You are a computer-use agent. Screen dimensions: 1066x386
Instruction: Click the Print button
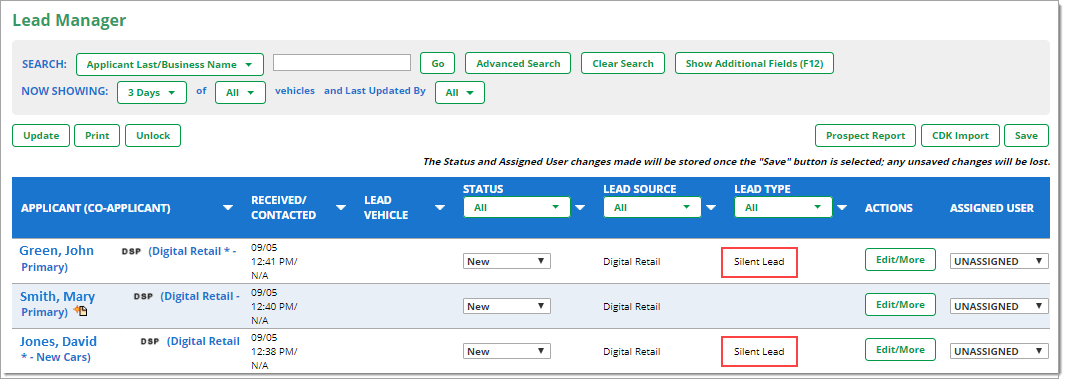pos(97,135)
